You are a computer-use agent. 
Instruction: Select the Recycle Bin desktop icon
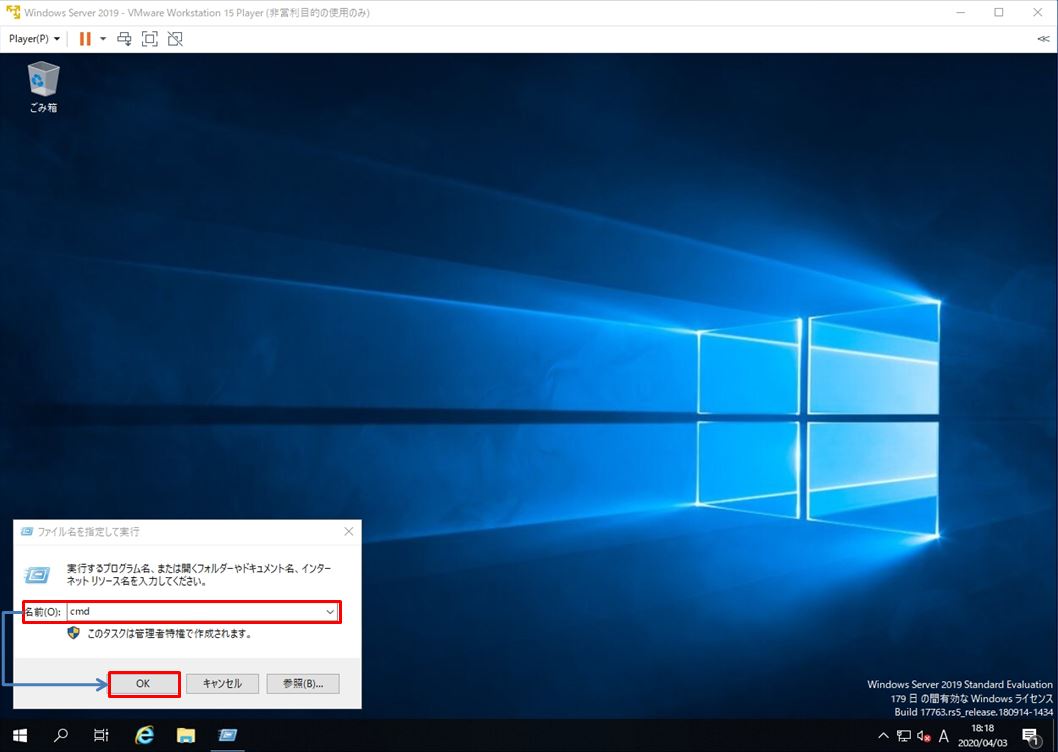click(x=43, y=86)
